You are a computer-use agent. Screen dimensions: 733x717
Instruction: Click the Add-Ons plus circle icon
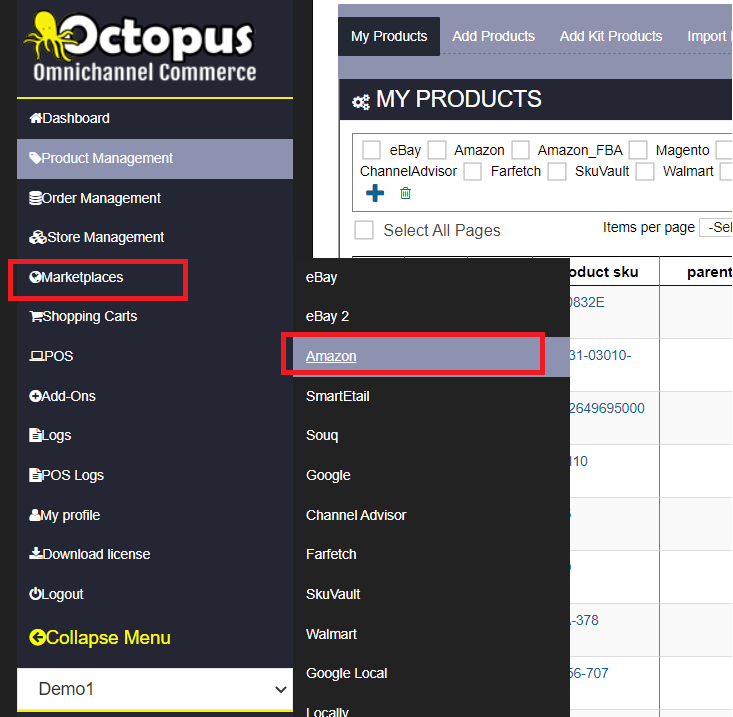click(x=35, y=396)
